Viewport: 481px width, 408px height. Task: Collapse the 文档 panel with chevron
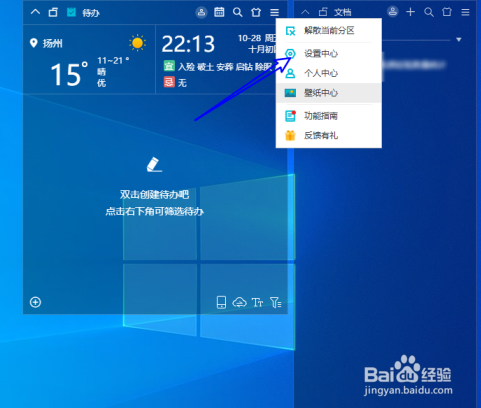(305, 12)
